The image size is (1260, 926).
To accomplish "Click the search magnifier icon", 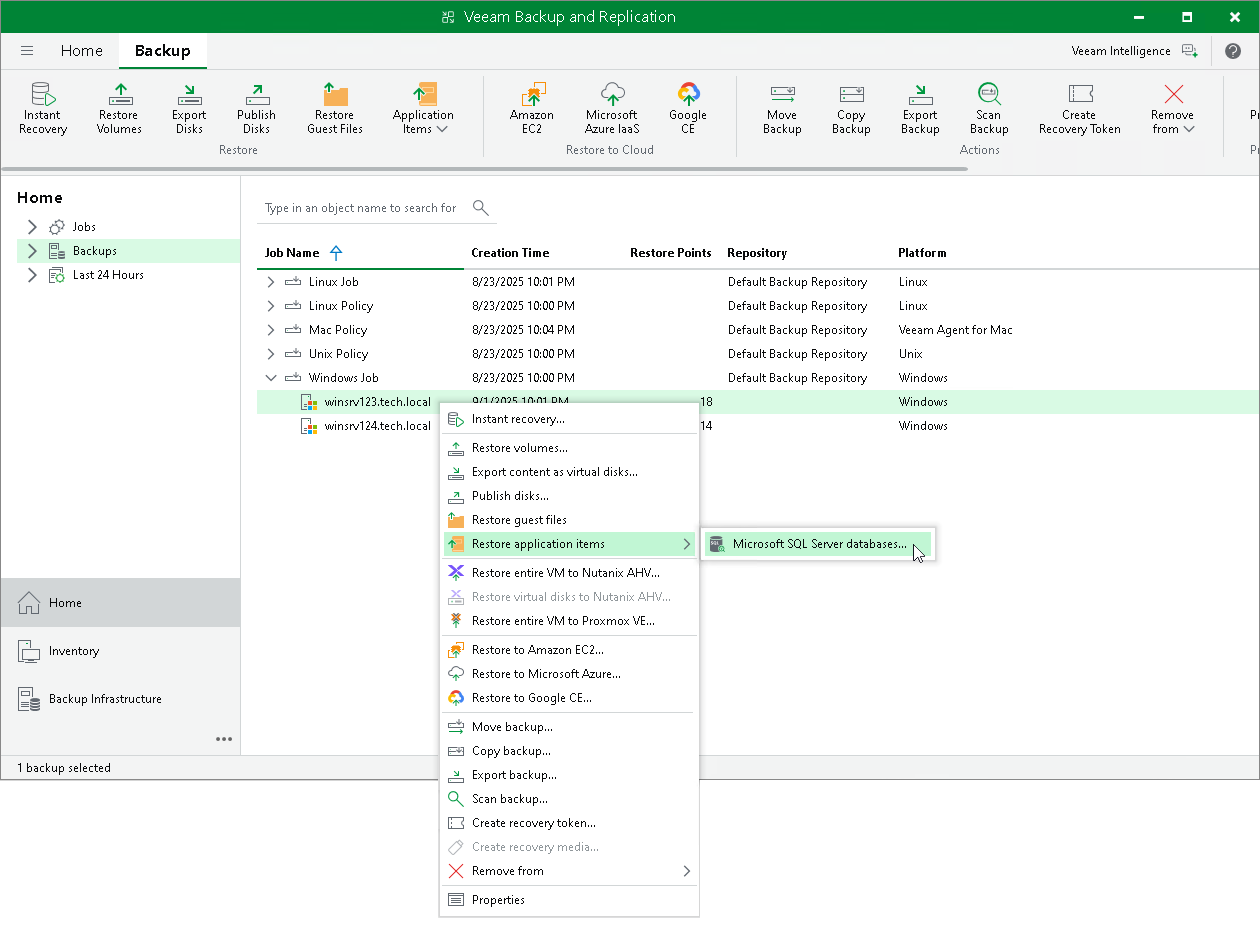I will pyautogui.click(x=481, y=208).
